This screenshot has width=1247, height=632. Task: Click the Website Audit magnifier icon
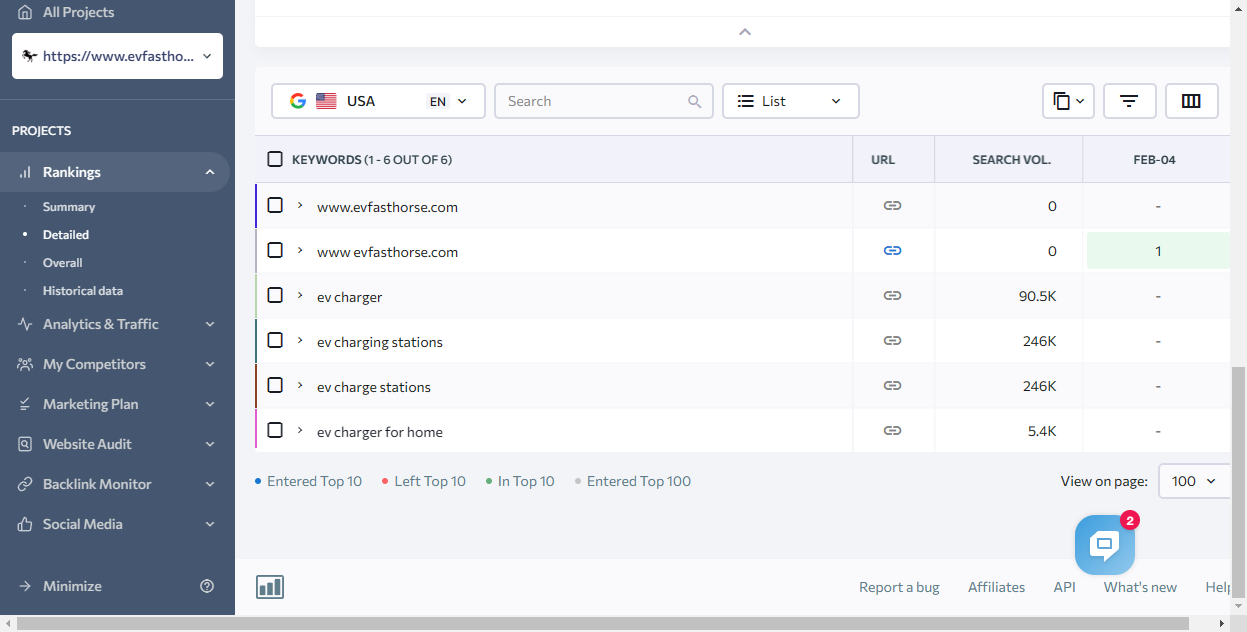coord(26,444)
